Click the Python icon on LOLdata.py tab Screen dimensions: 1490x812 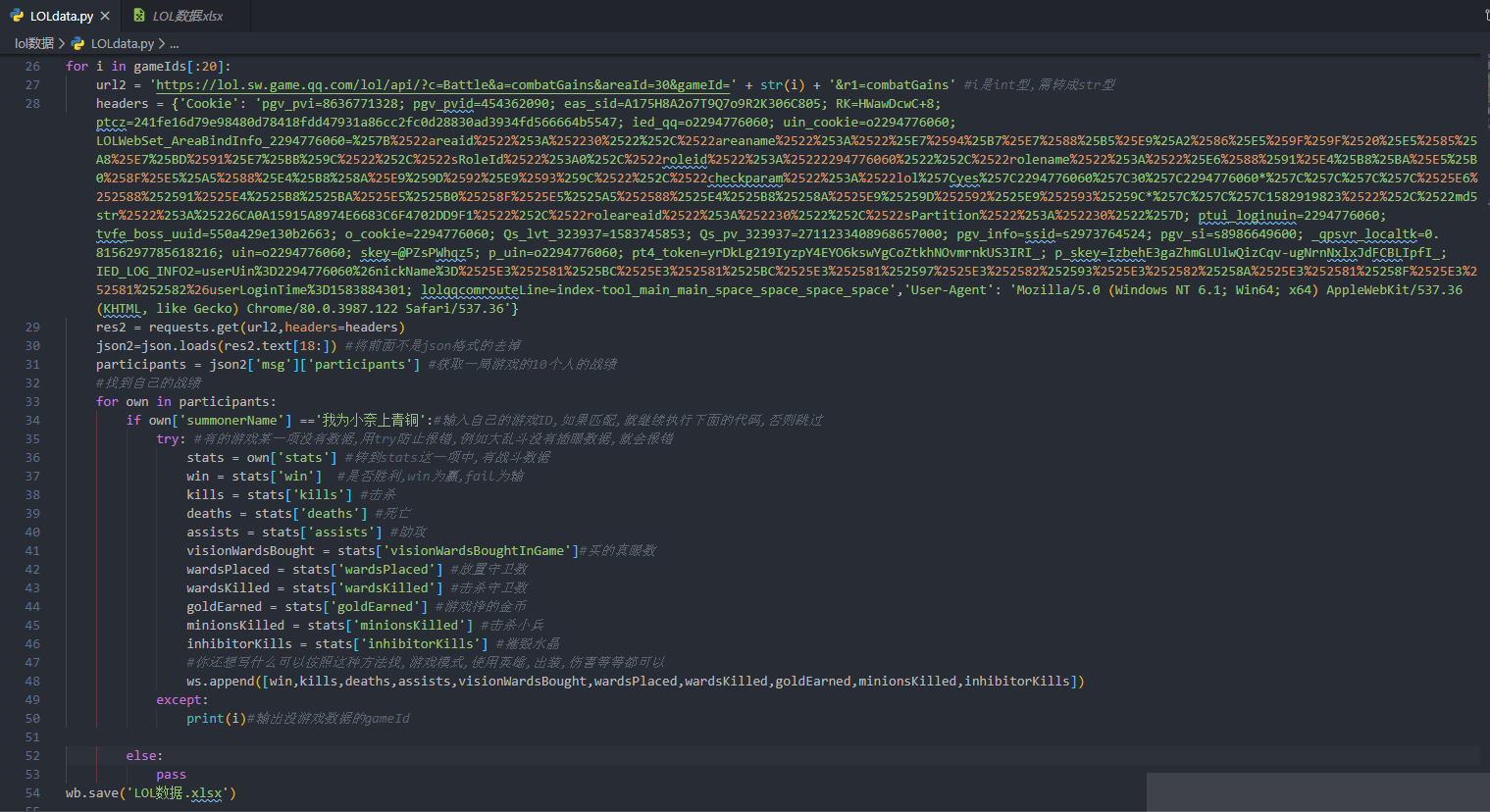click(x=17, y=16)
